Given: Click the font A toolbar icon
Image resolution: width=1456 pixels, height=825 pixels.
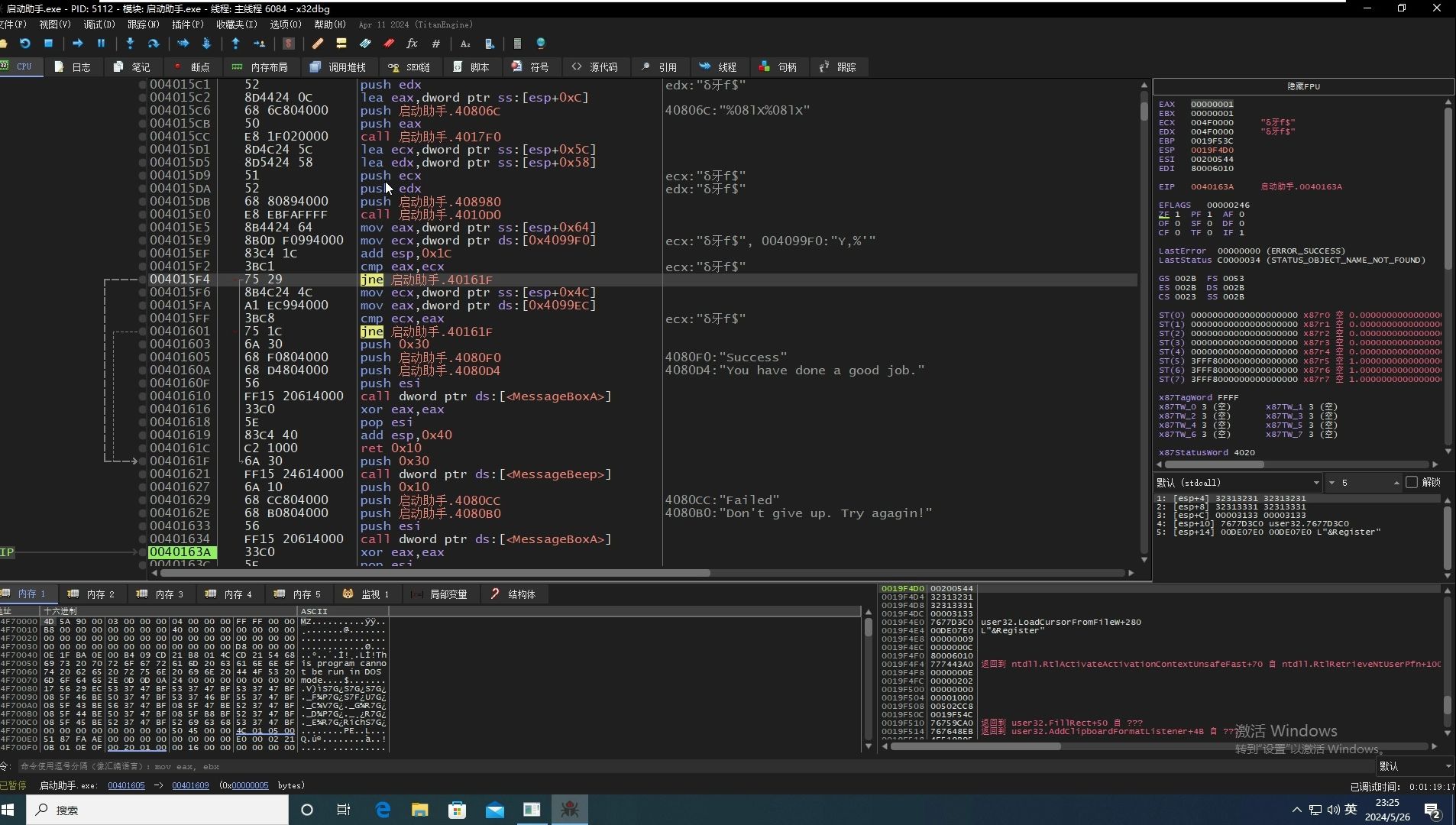Looking at the screenshot, I should coord(465,44).
